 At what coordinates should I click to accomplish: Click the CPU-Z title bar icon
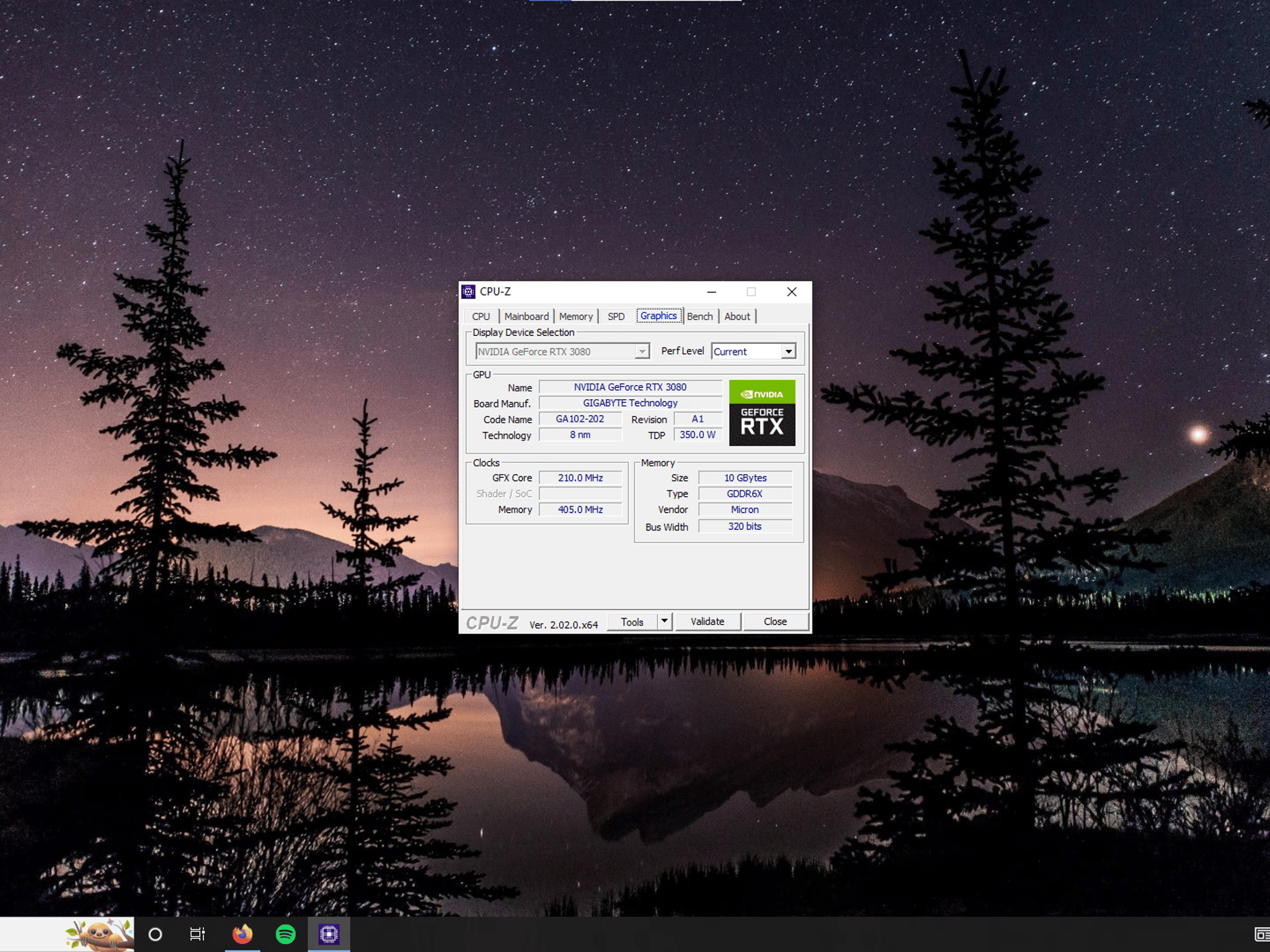point(469,292)
